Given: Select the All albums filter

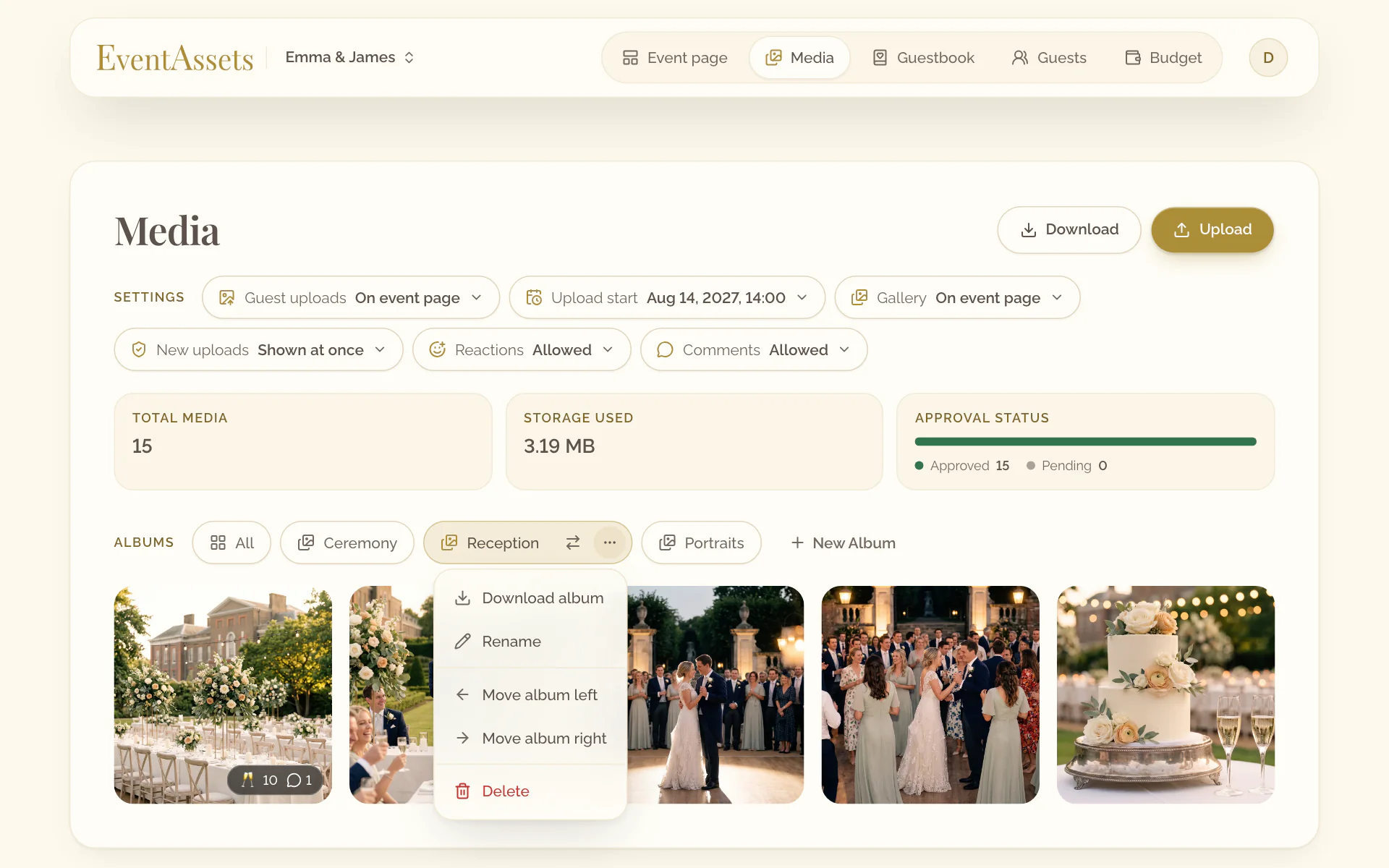Looking at the screenshot, I should 231,542.
